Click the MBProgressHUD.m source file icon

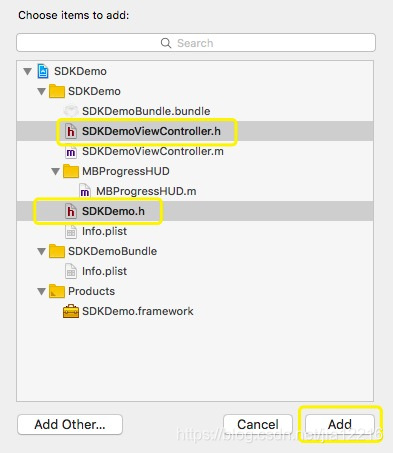[x=85, y=191]
